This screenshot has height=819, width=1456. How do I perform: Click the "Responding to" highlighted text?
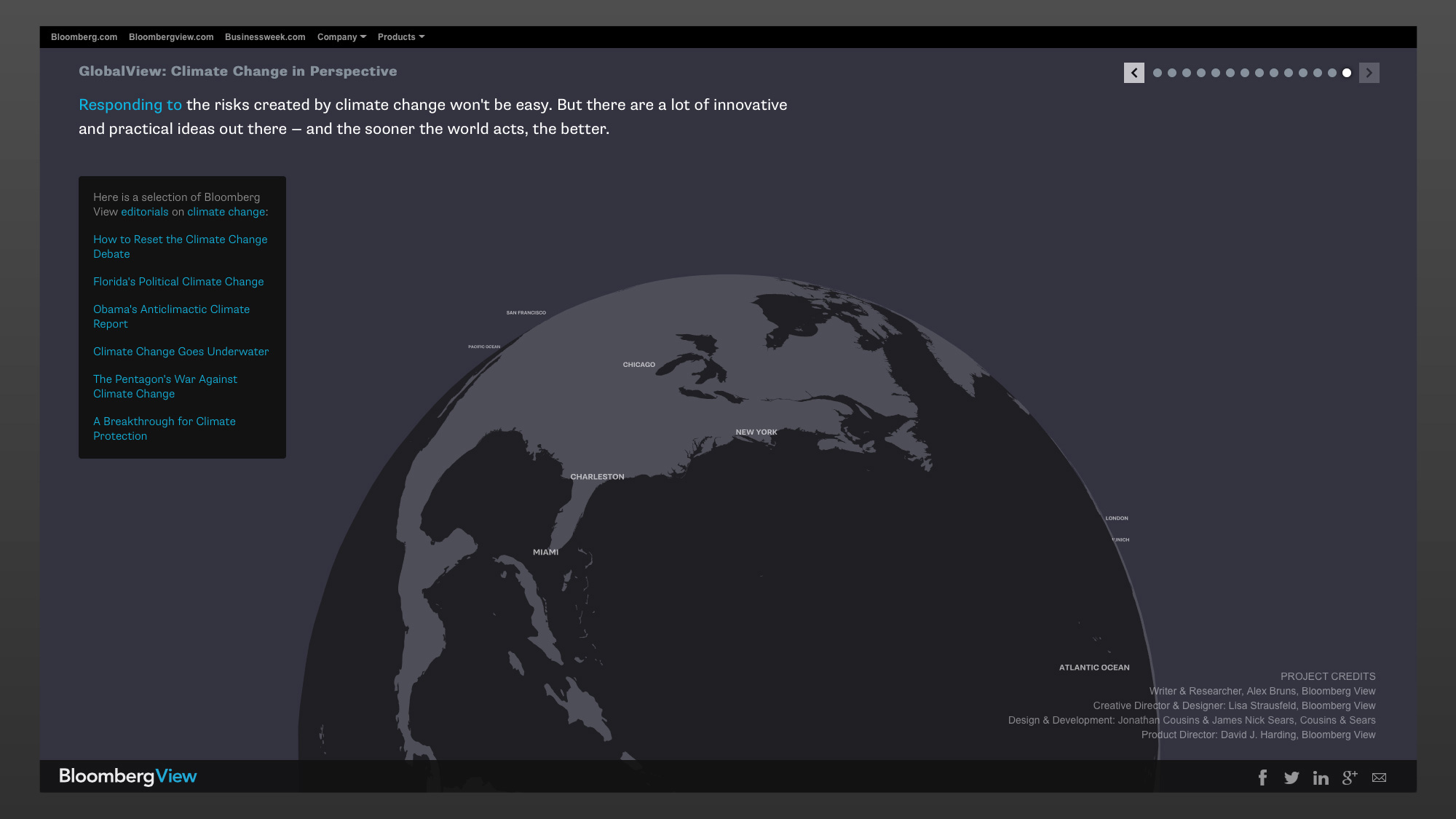click(130, 105)
